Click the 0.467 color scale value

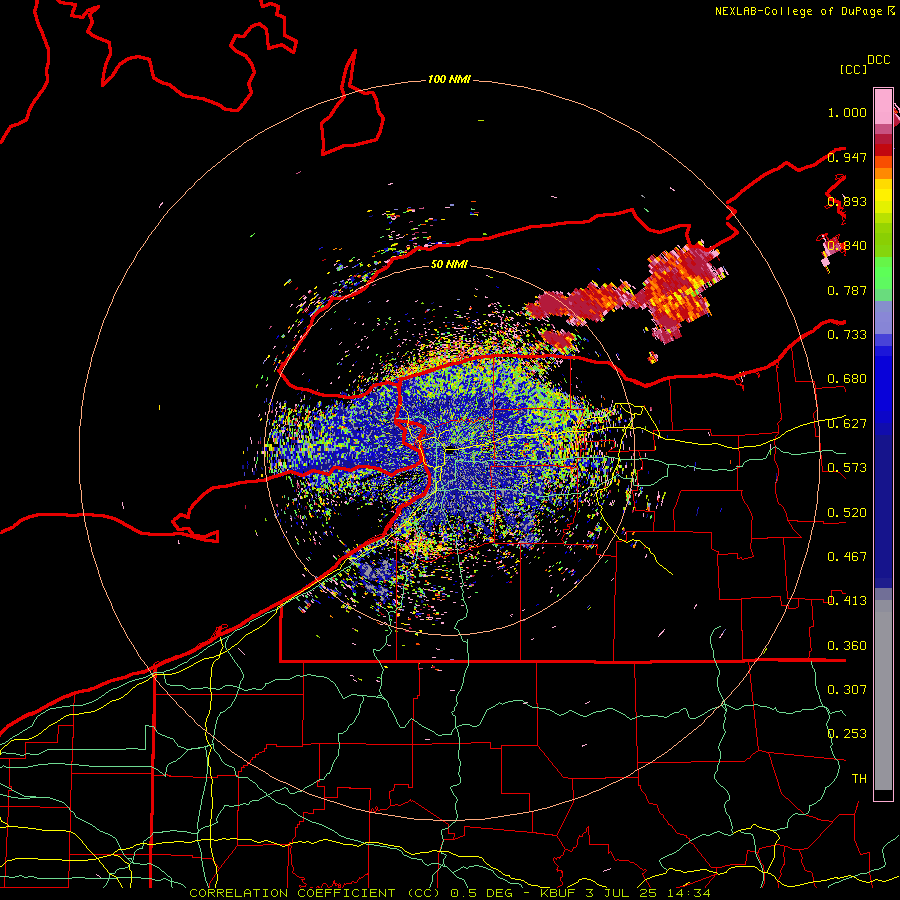[x=847, y=556]
